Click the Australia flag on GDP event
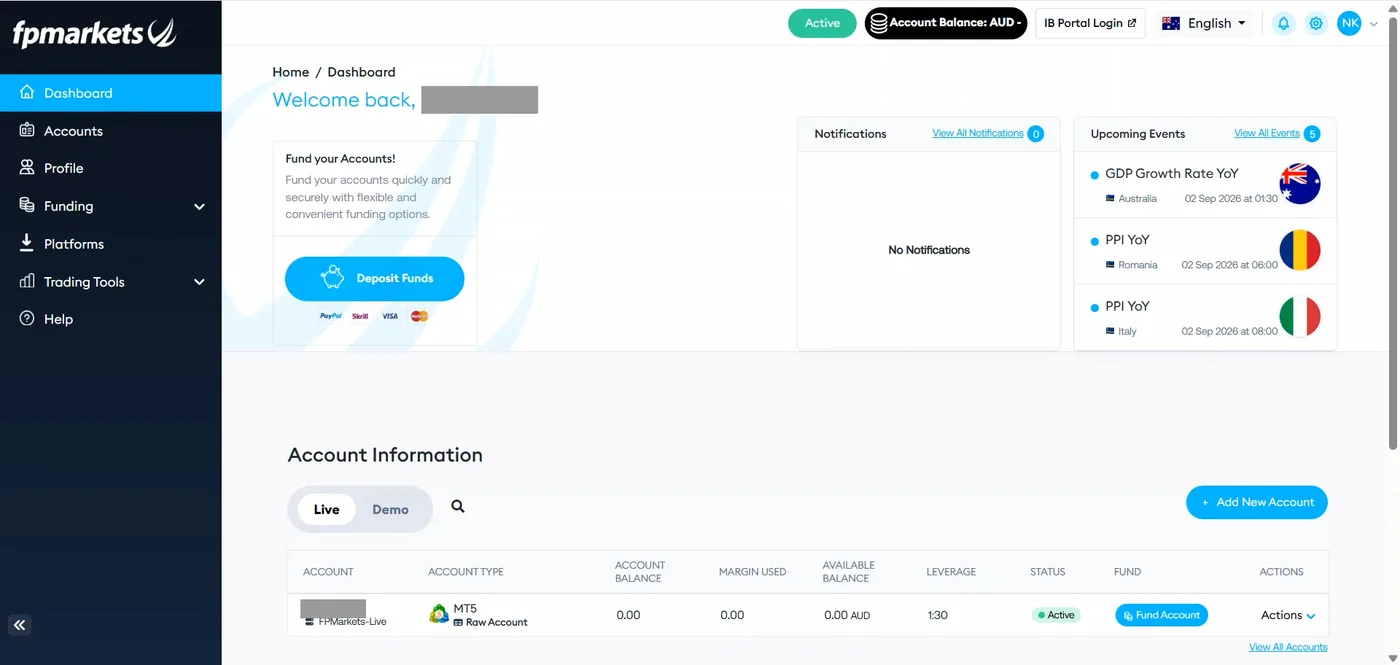This screenshot has height=665, width=1400. 1300,184
